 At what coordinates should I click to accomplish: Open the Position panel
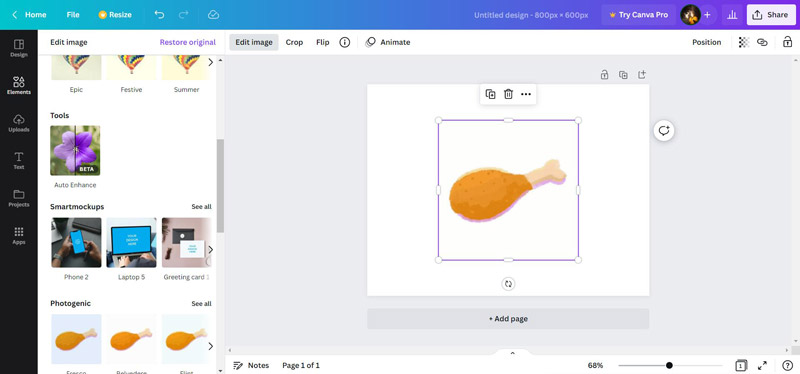click(707, 42)
